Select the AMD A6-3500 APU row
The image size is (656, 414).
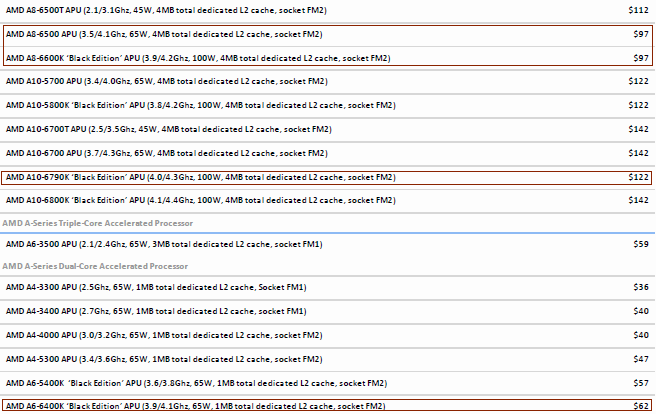coord(164,244)
